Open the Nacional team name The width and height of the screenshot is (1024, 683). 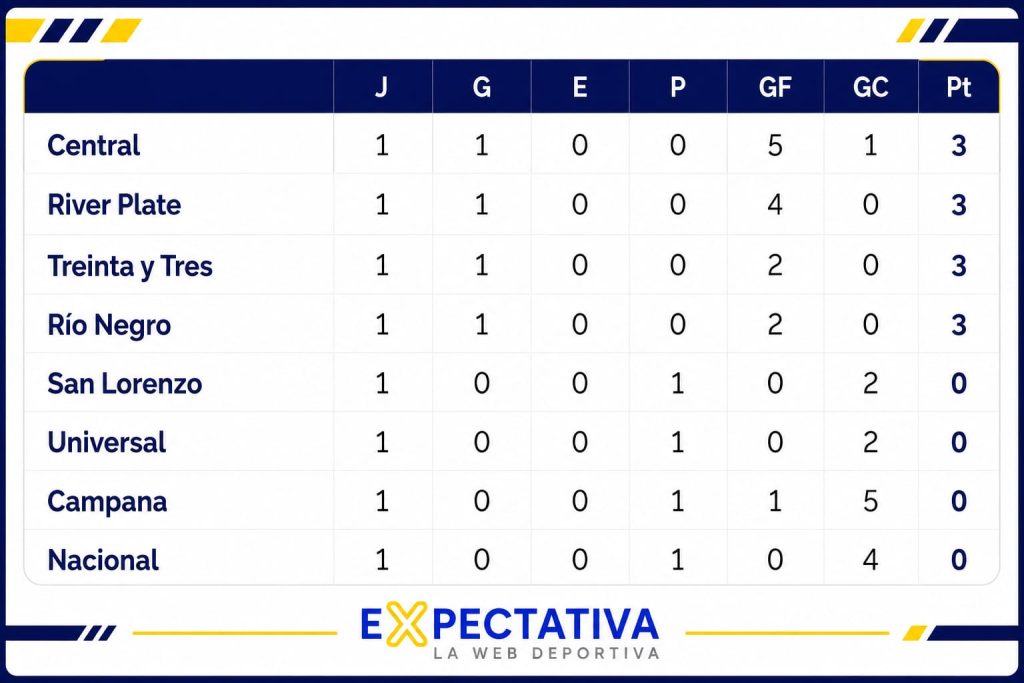tap(103, 560)
